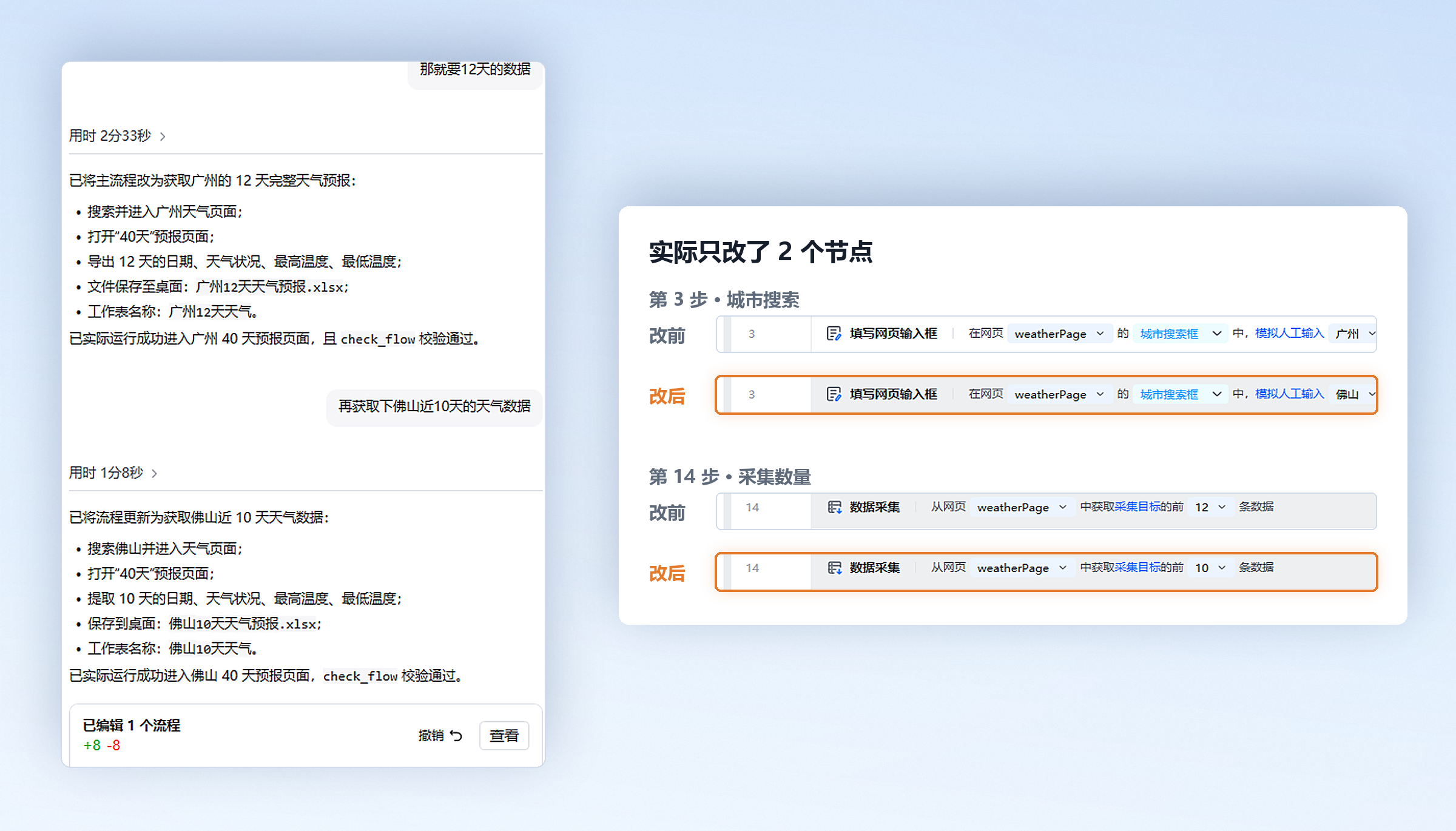Click the 实际只改了 2 个节点 title
The height and width of the screenshot is (831, 1456).
[761, 252]
